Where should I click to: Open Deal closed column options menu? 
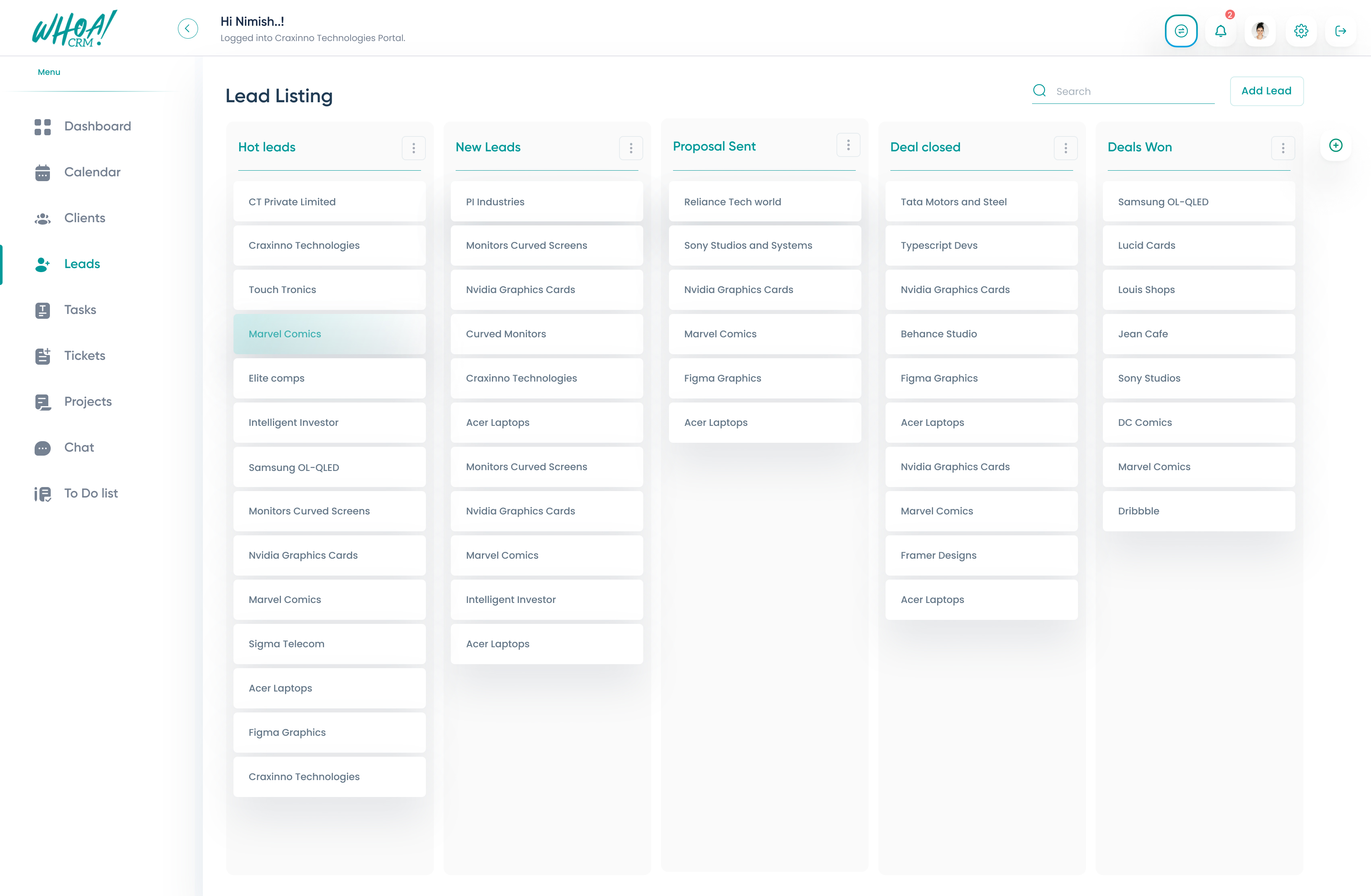[1066, 148]
